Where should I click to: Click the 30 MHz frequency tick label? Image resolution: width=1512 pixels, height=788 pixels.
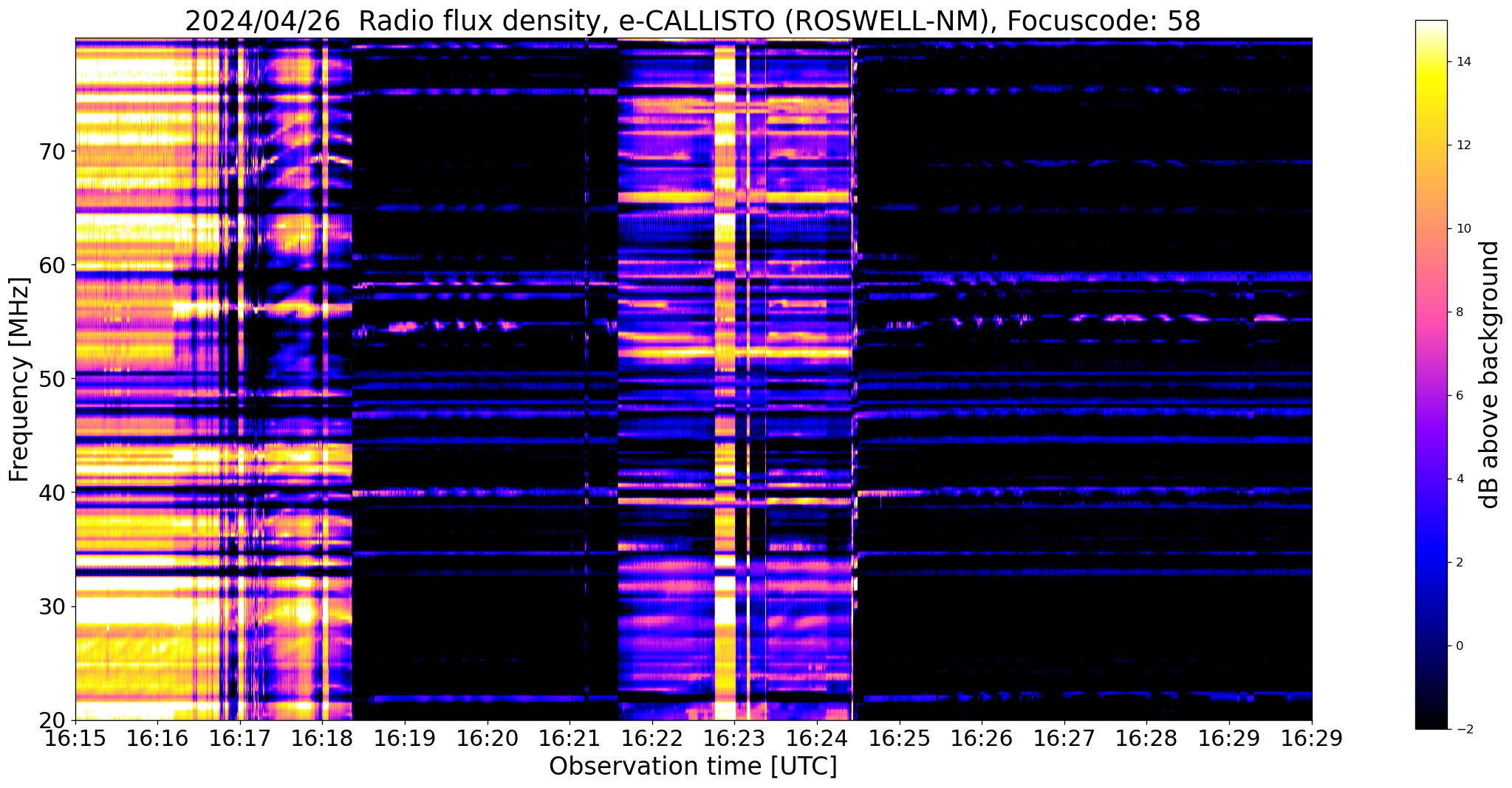(x=52, y=606)
